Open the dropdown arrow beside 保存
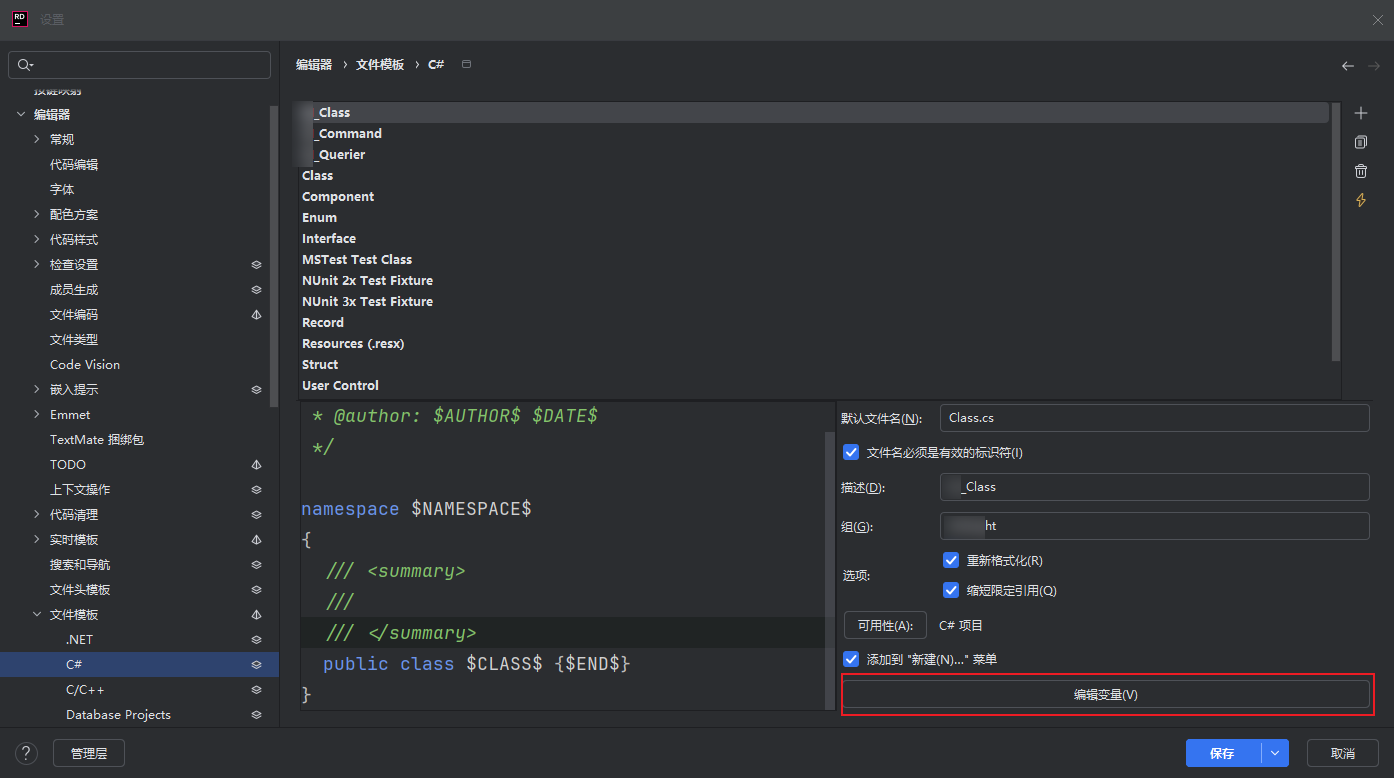 pyautogui.click(x=1274, y=753)
